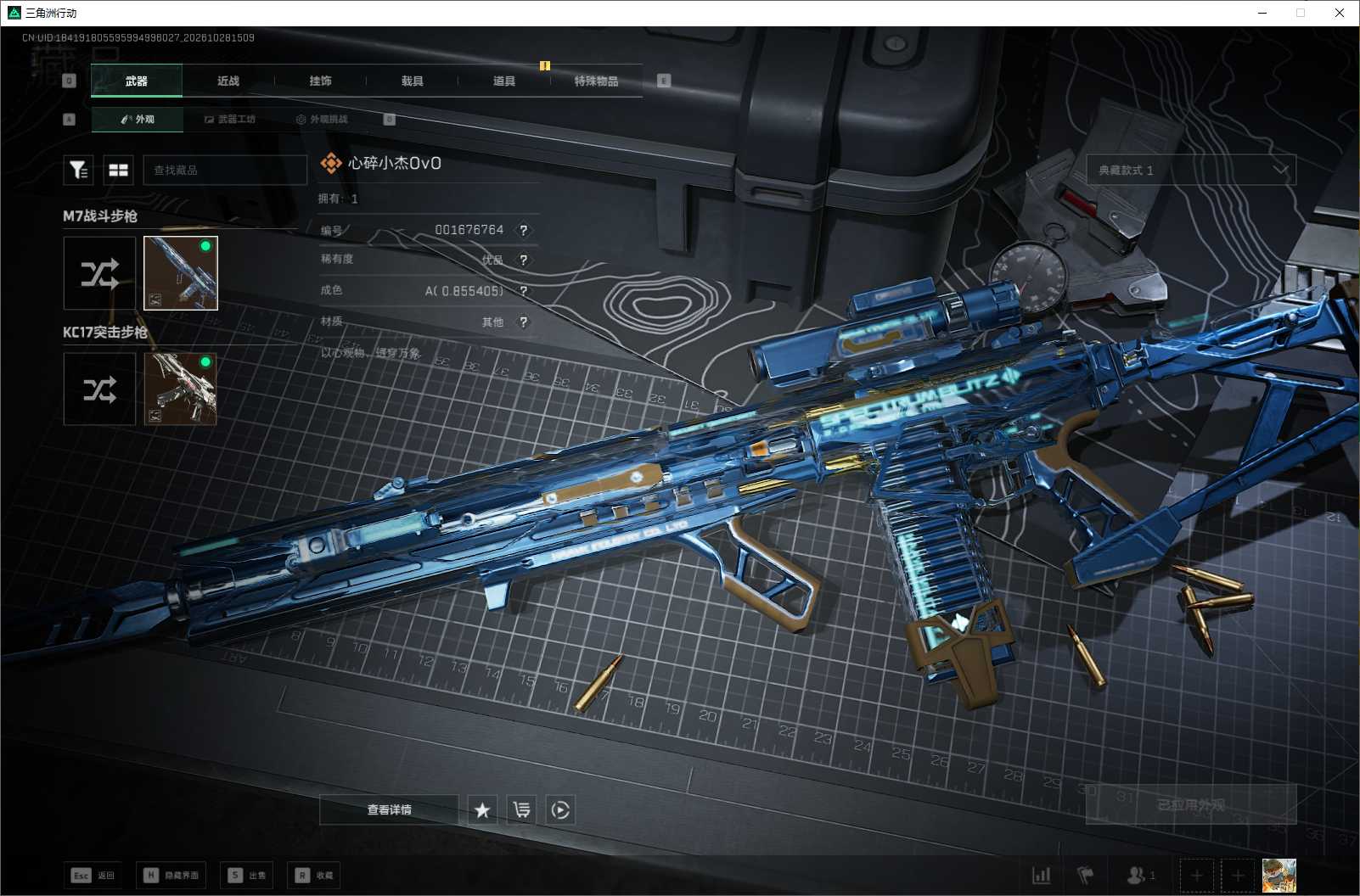The width and height of the screenshot is (1360, 896).
Task: Click R 收藏 to favorite
Action: [x=314, y=875]
